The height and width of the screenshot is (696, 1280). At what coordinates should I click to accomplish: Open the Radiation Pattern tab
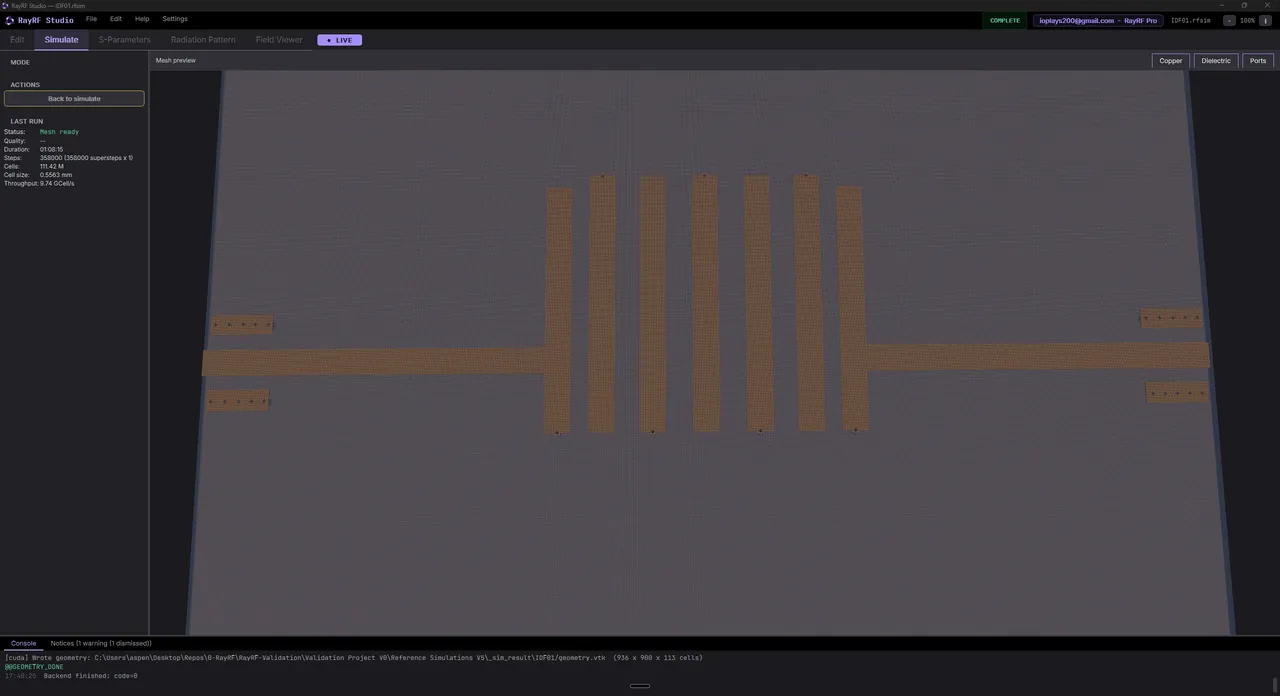coord(203,40)
